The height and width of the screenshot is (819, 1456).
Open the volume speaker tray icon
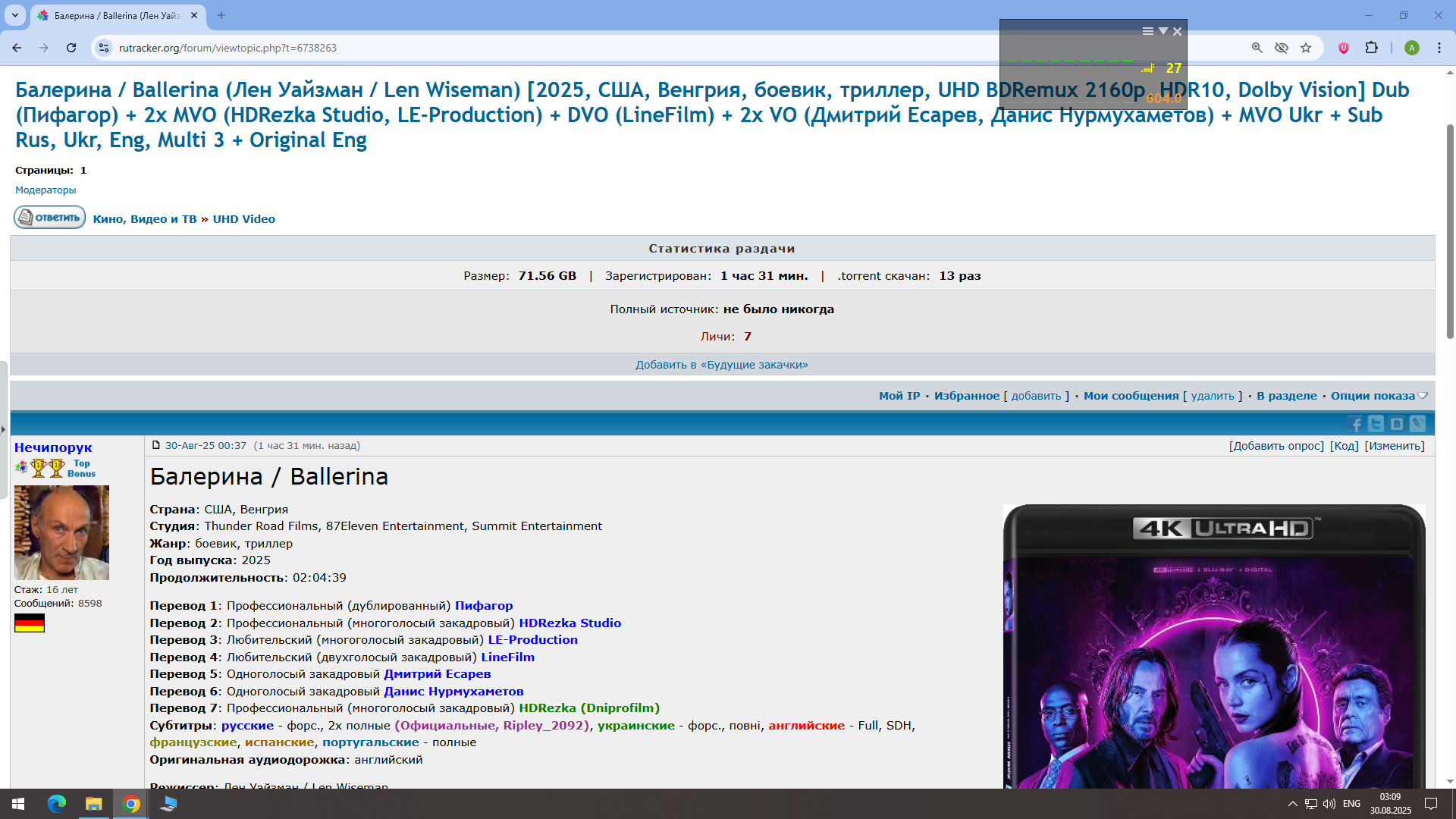(x=1329, y=804)
